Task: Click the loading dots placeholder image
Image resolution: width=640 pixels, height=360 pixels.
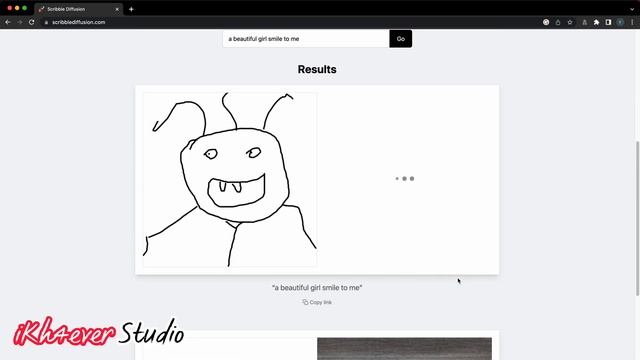Action: 404,178
